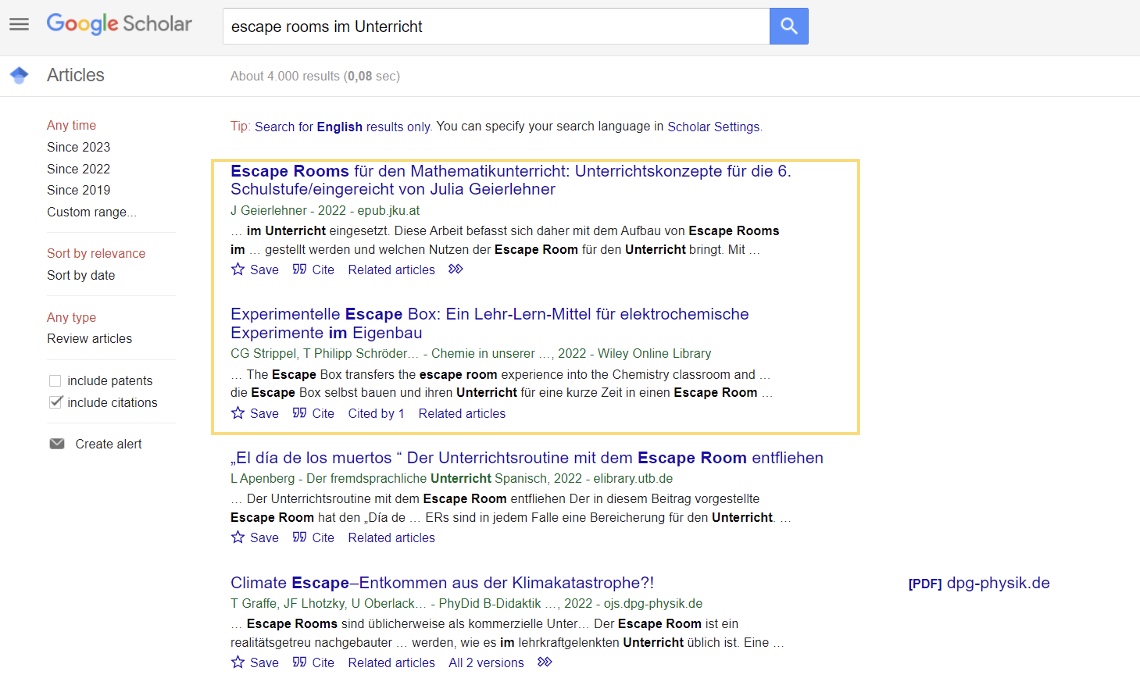Click the Google Scholar logo

point(119,25)
